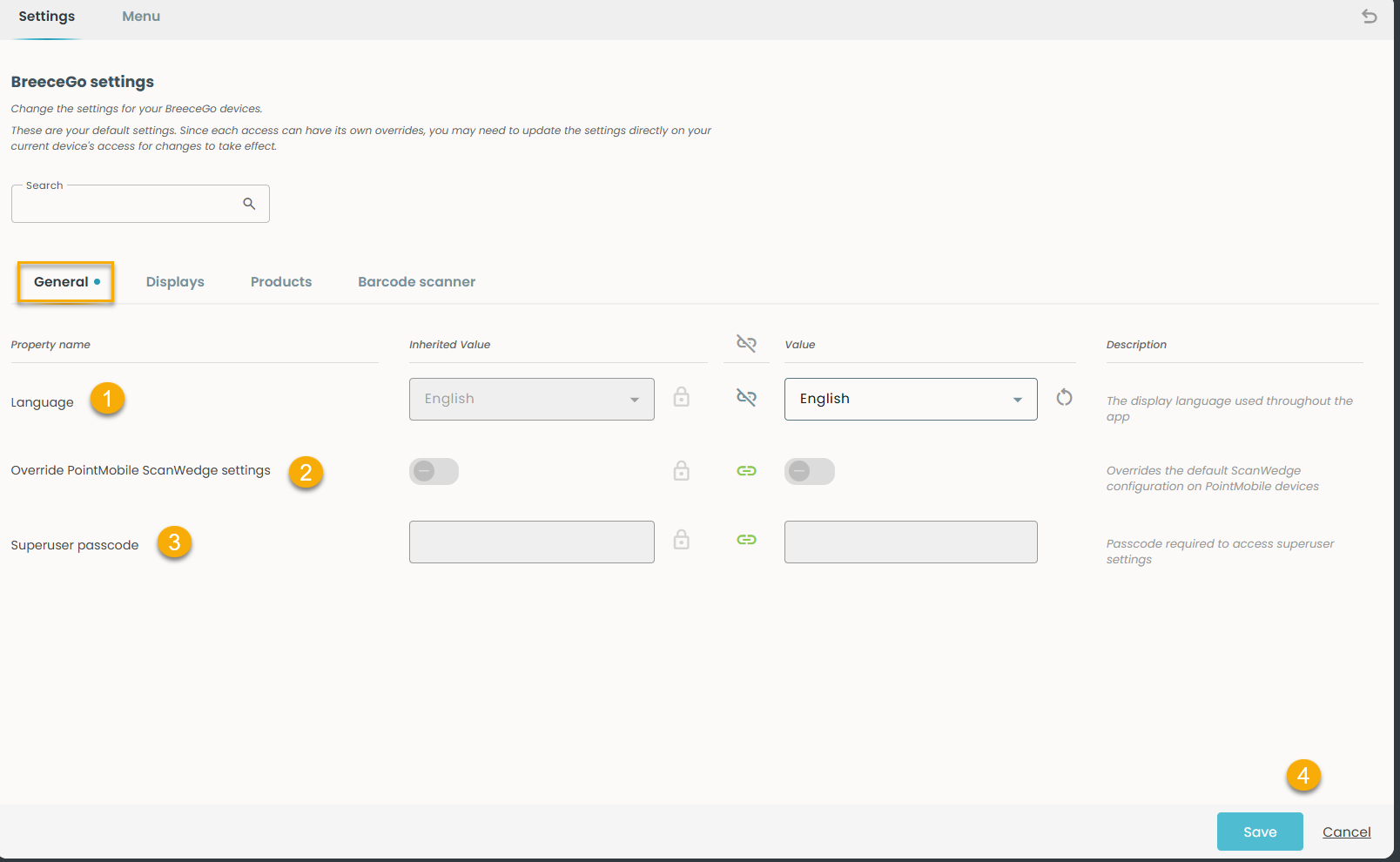
Task: Click the 'Description' column header
Action: pyautogui.click(x=1136, y=345)
